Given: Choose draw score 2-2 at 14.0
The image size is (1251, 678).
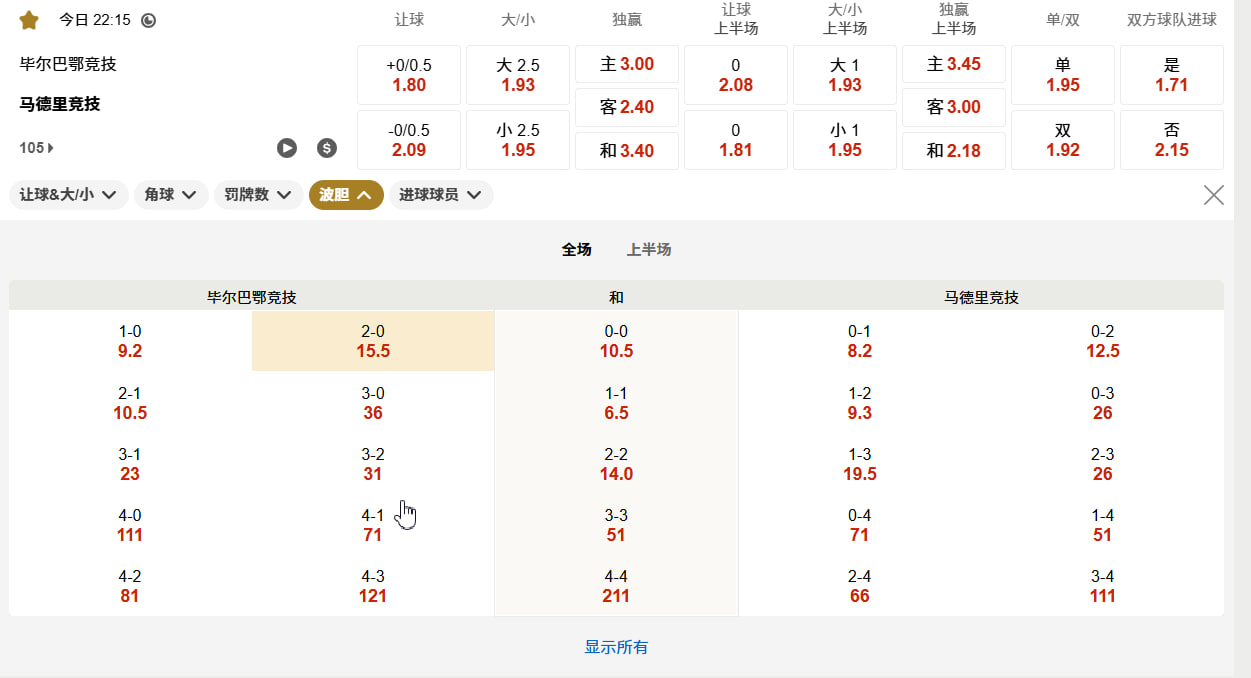Looking at the screenshot, I should tap(616, 464).
